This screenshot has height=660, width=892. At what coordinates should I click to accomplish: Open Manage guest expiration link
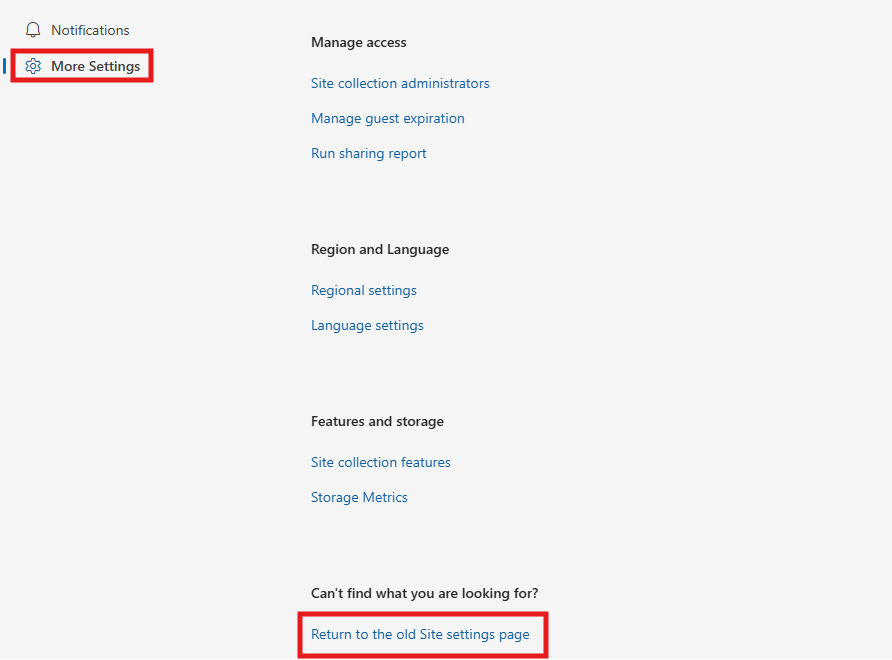tap(387, 118)
